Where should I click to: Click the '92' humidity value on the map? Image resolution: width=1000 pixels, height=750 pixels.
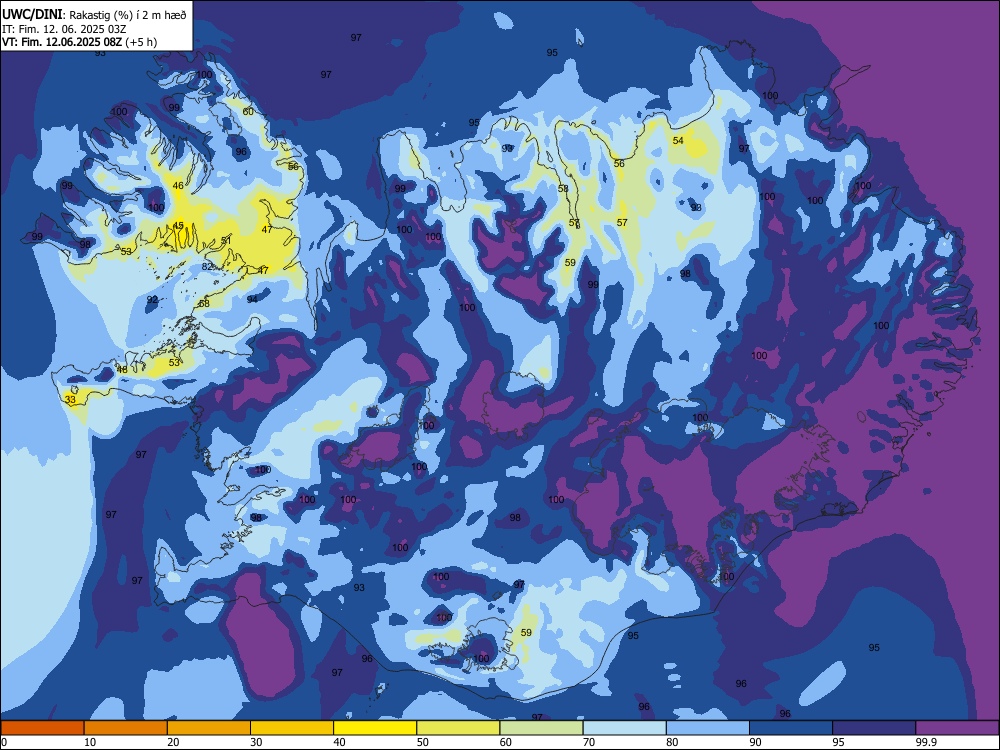152,299
